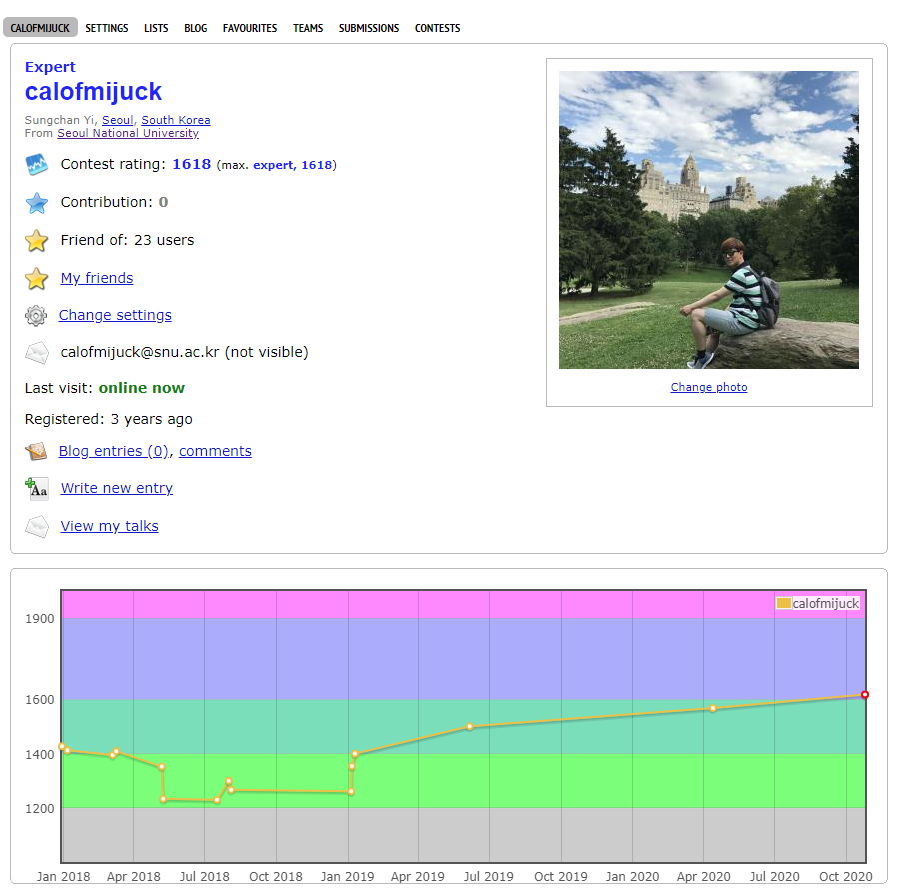The height and width of the screenshot is (896, 897).
Task: Click the yellow star beside Friend of
Action: pyautogui.click(x=37, y=240)
